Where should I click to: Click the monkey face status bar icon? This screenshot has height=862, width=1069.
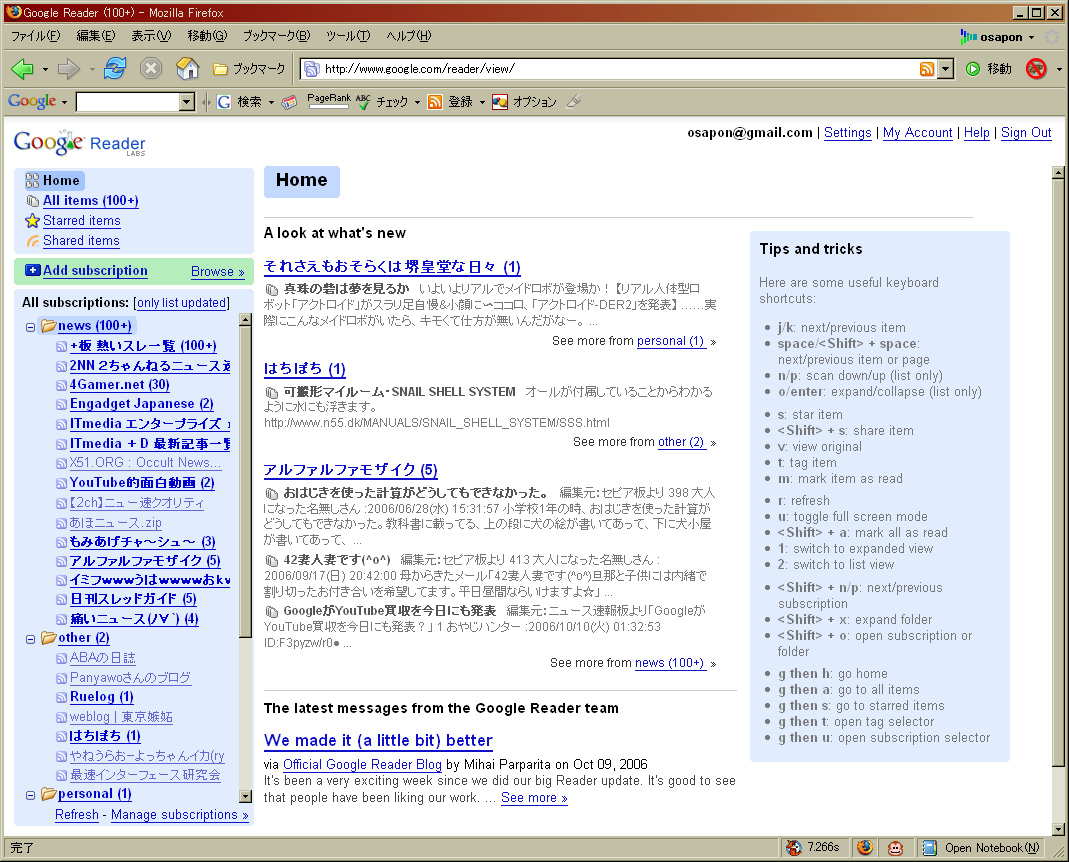point(895,848)
